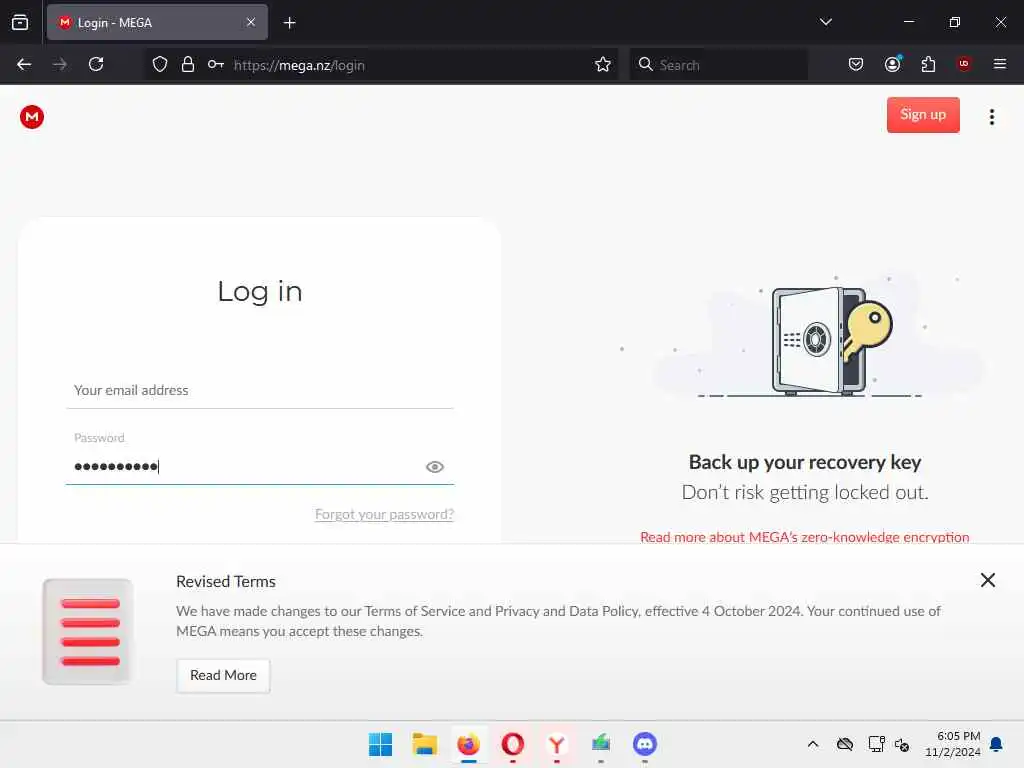
Task: Click the Read More button
Action: (223, 675)
